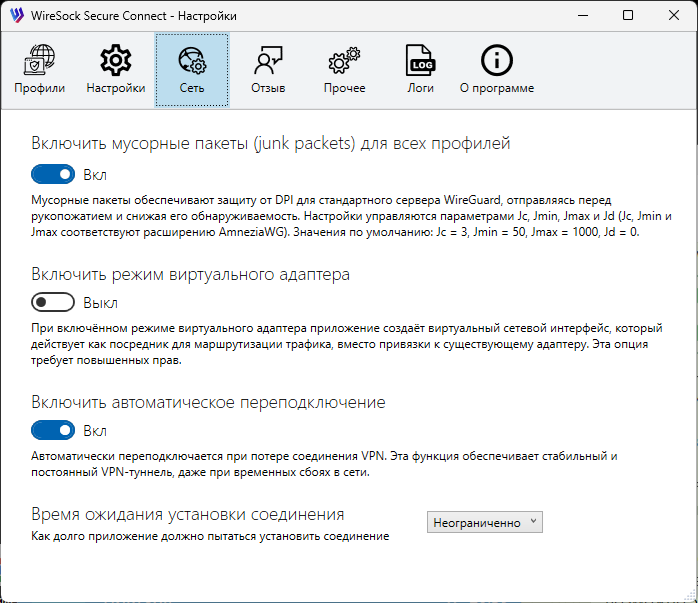Minimize the WireSock settings window
The height and width of the screenshot is (603, 698).
pos(583,15)
